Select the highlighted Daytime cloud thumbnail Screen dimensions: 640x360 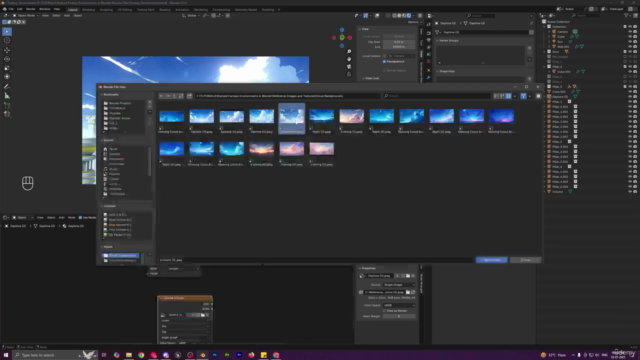coord(292,118)
